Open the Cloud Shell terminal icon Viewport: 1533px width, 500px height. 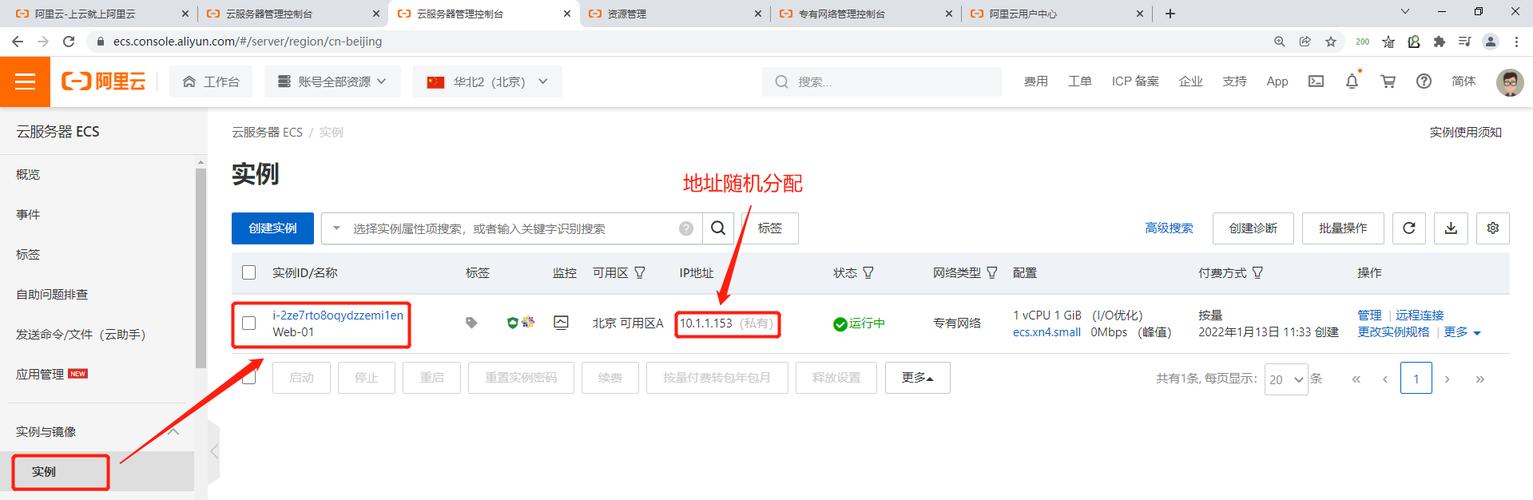pyautogui.click(x=1316, y=82)
